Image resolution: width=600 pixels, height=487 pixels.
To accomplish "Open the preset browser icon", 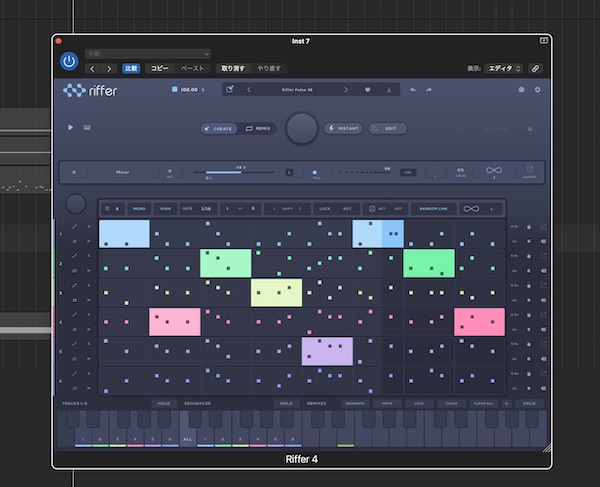I will [230, 90].
